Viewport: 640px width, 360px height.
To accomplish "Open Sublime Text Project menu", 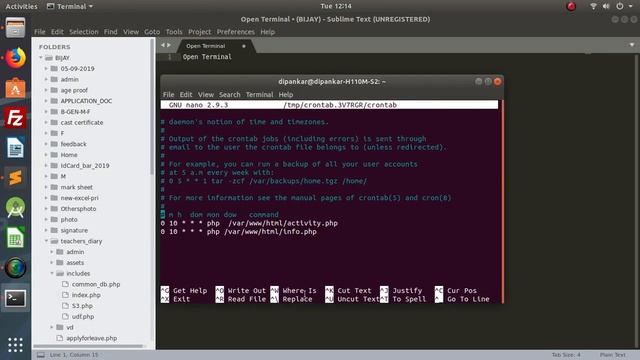I will coord(200,32).
